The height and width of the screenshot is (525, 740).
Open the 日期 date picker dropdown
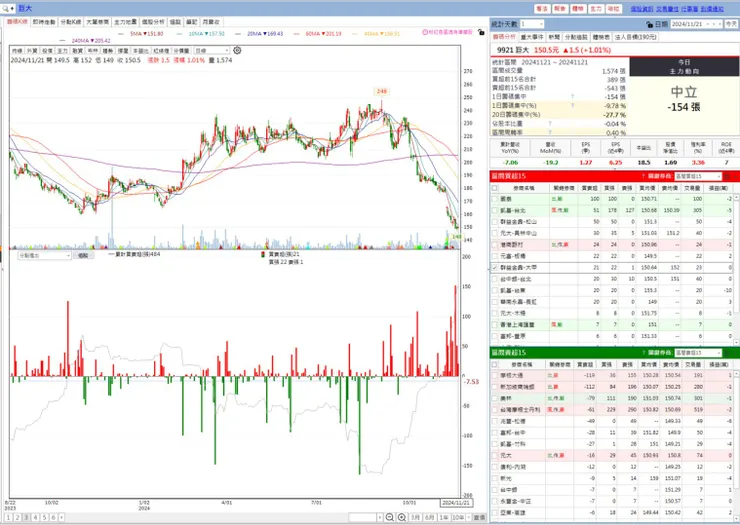click(x=710, y=24)
